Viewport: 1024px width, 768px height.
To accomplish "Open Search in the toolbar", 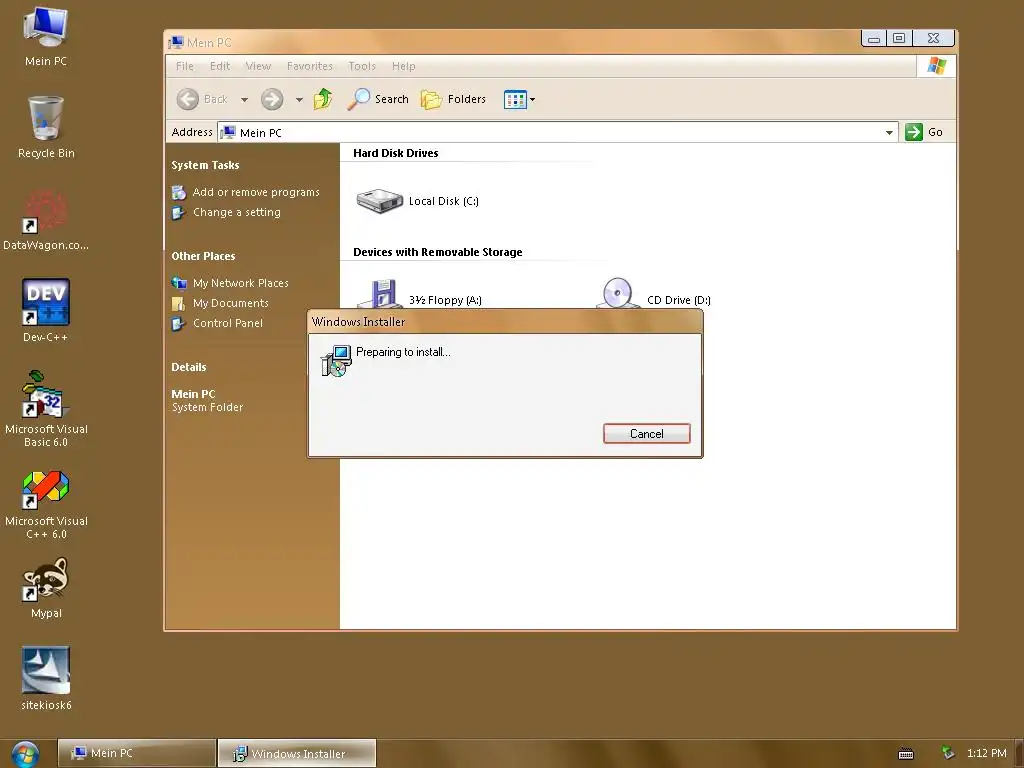I will 377,99.
